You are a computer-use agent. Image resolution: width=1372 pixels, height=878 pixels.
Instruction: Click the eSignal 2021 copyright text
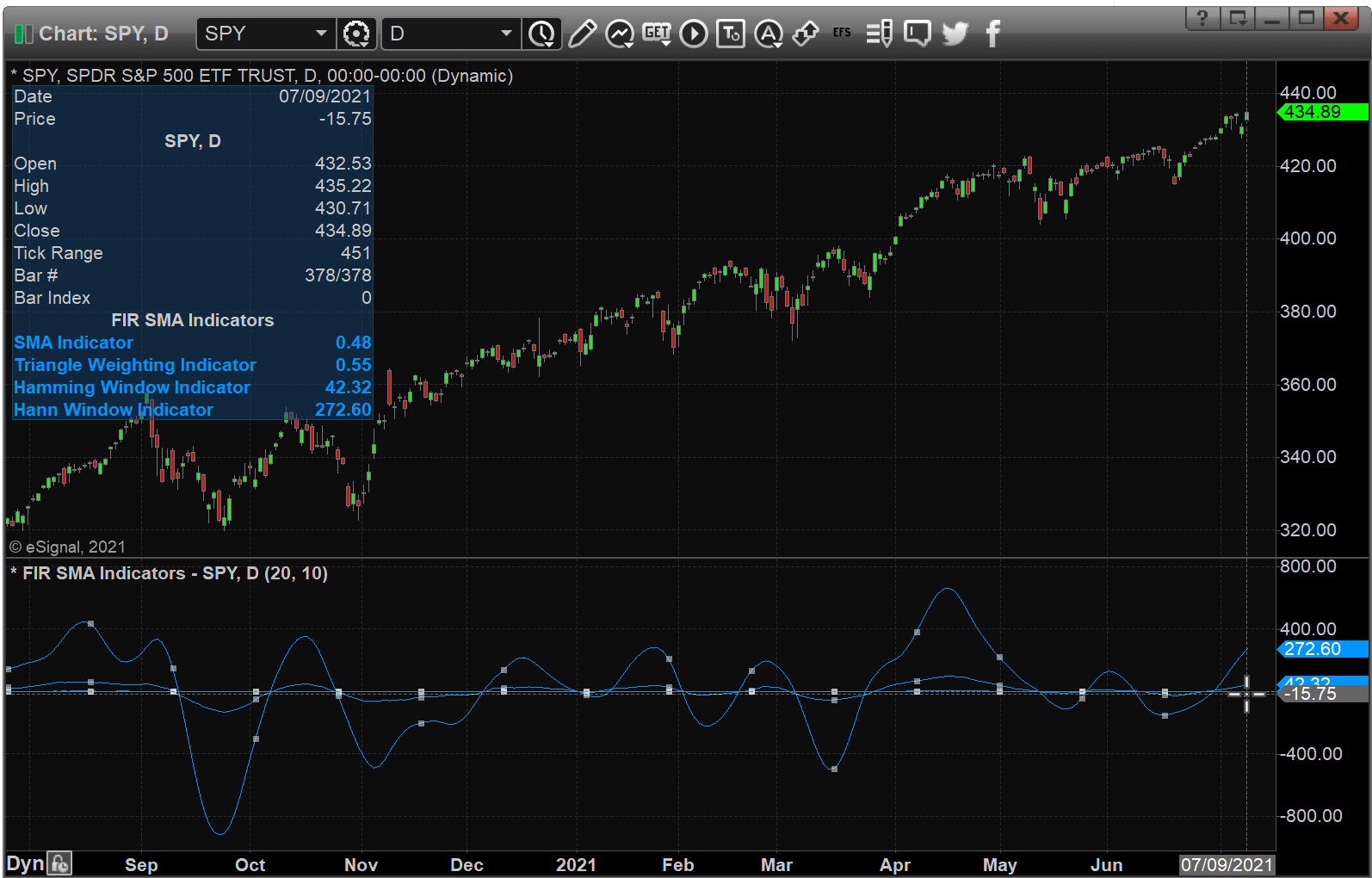click(x=67, y=547)
